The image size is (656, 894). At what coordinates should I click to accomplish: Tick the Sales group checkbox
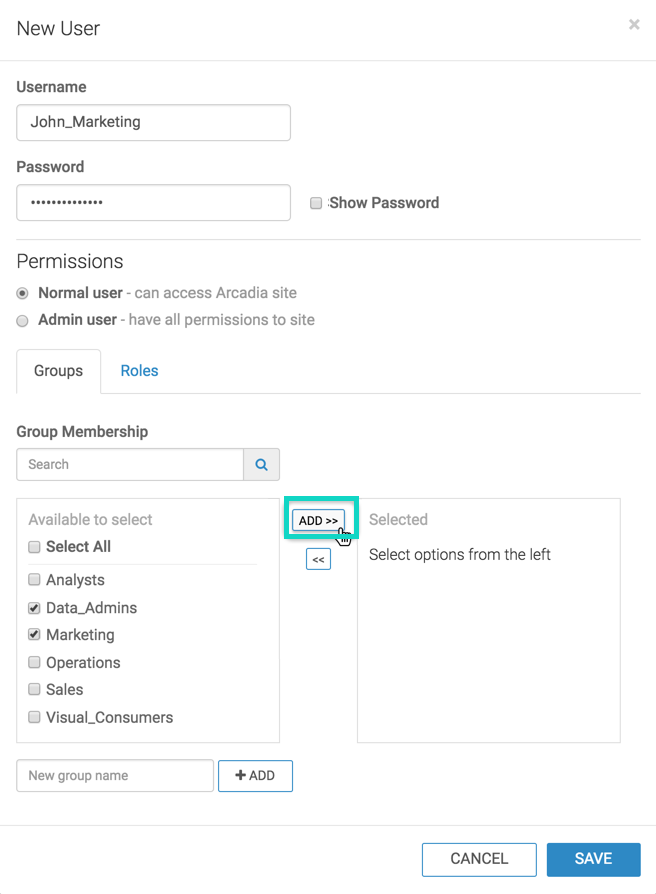[34, 690]
